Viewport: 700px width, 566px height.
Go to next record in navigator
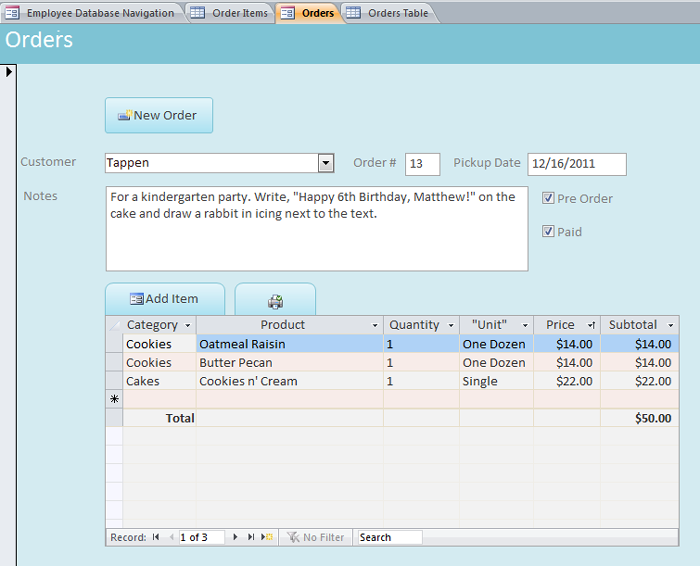[235, 537]
